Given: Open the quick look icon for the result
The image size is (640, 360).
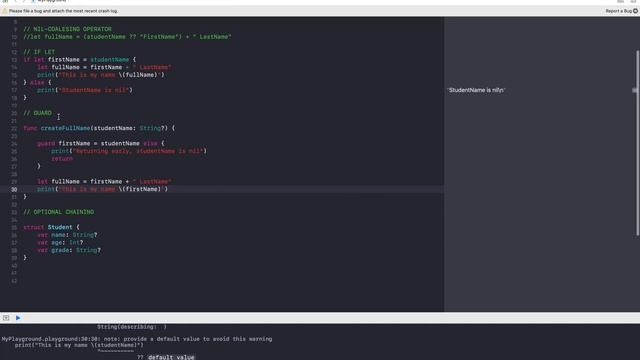Looking at the screenshot, I should pyautogui.click(x=635, y=90).
